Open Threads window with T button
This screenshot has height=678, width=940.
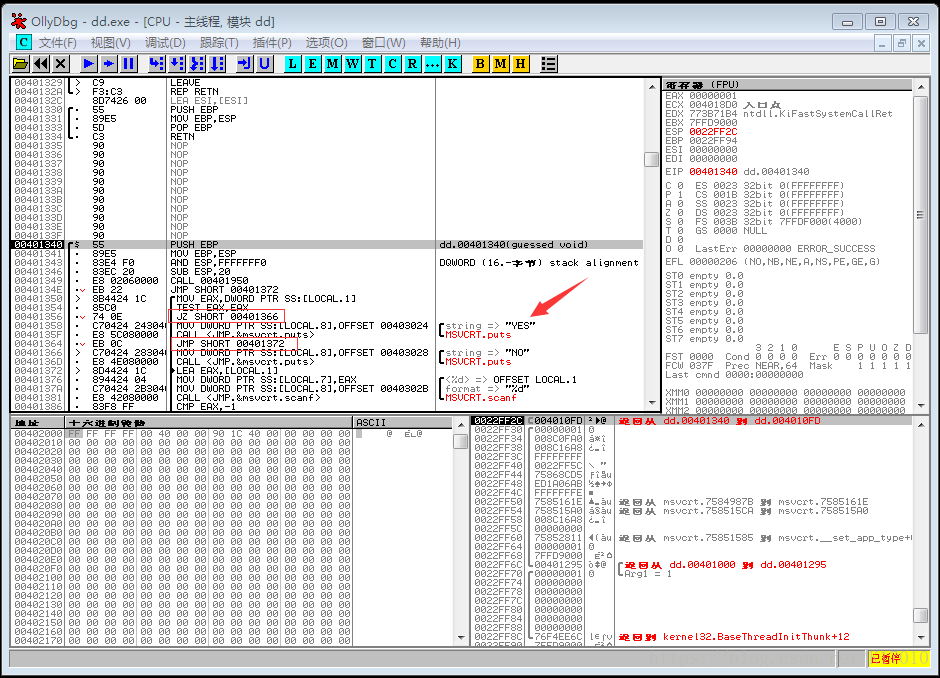click(372, 64)
